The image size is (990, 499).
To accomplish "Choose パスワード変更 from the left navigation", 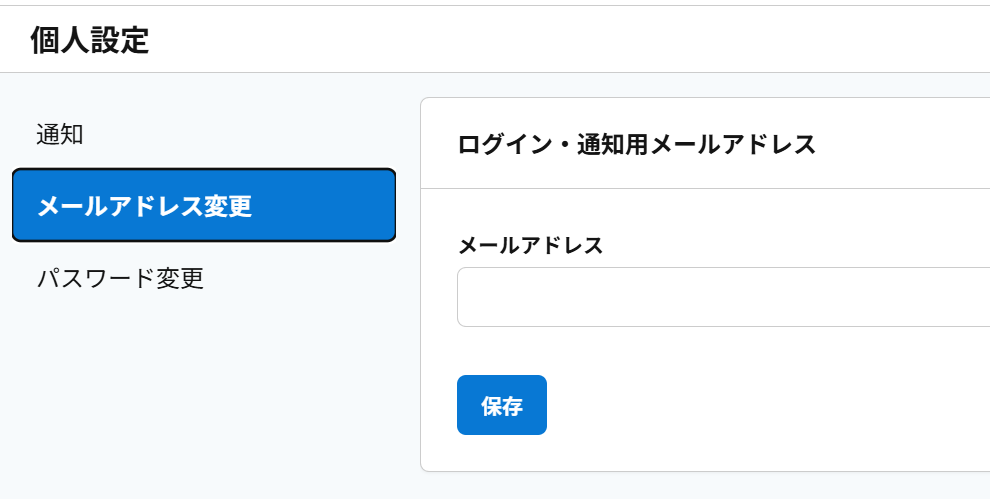I will point(120,278).
